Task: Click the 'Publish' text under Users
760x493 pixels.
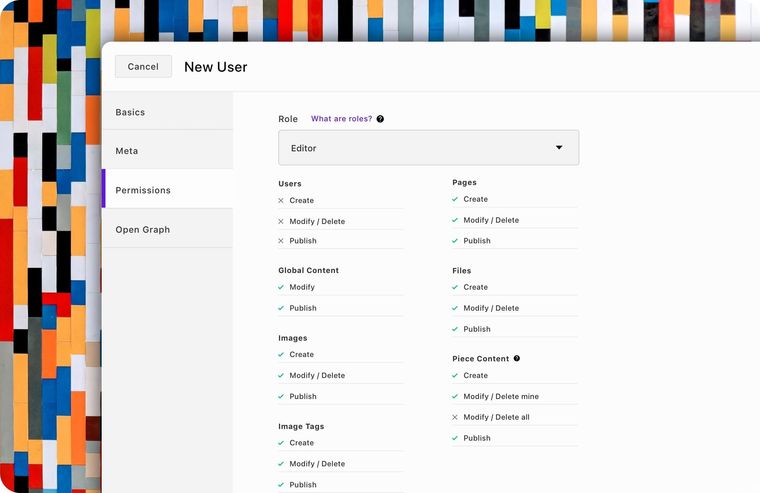Action: tap(303, 240)
